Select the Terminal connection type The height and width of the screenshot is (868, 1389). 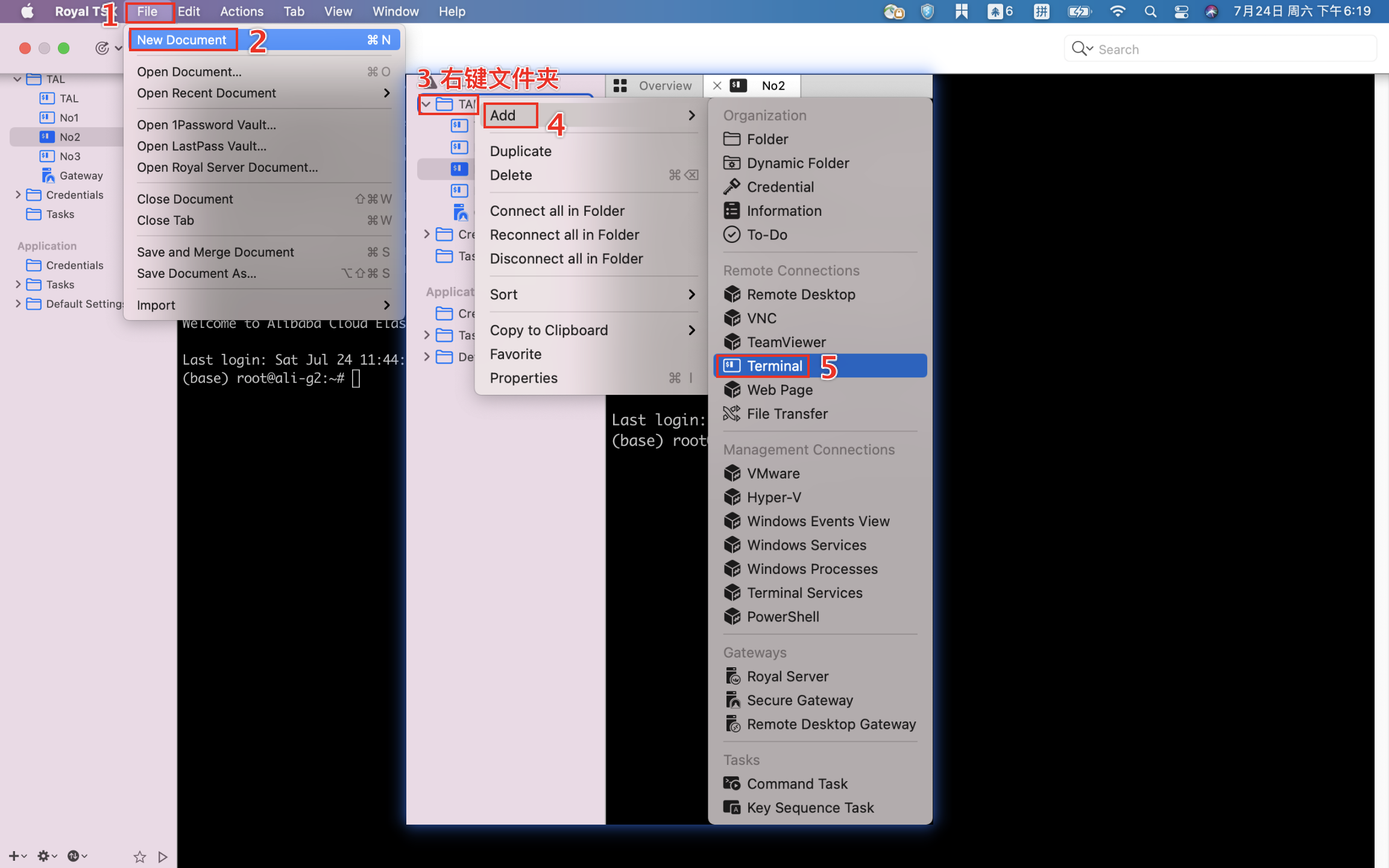[820, 366]
